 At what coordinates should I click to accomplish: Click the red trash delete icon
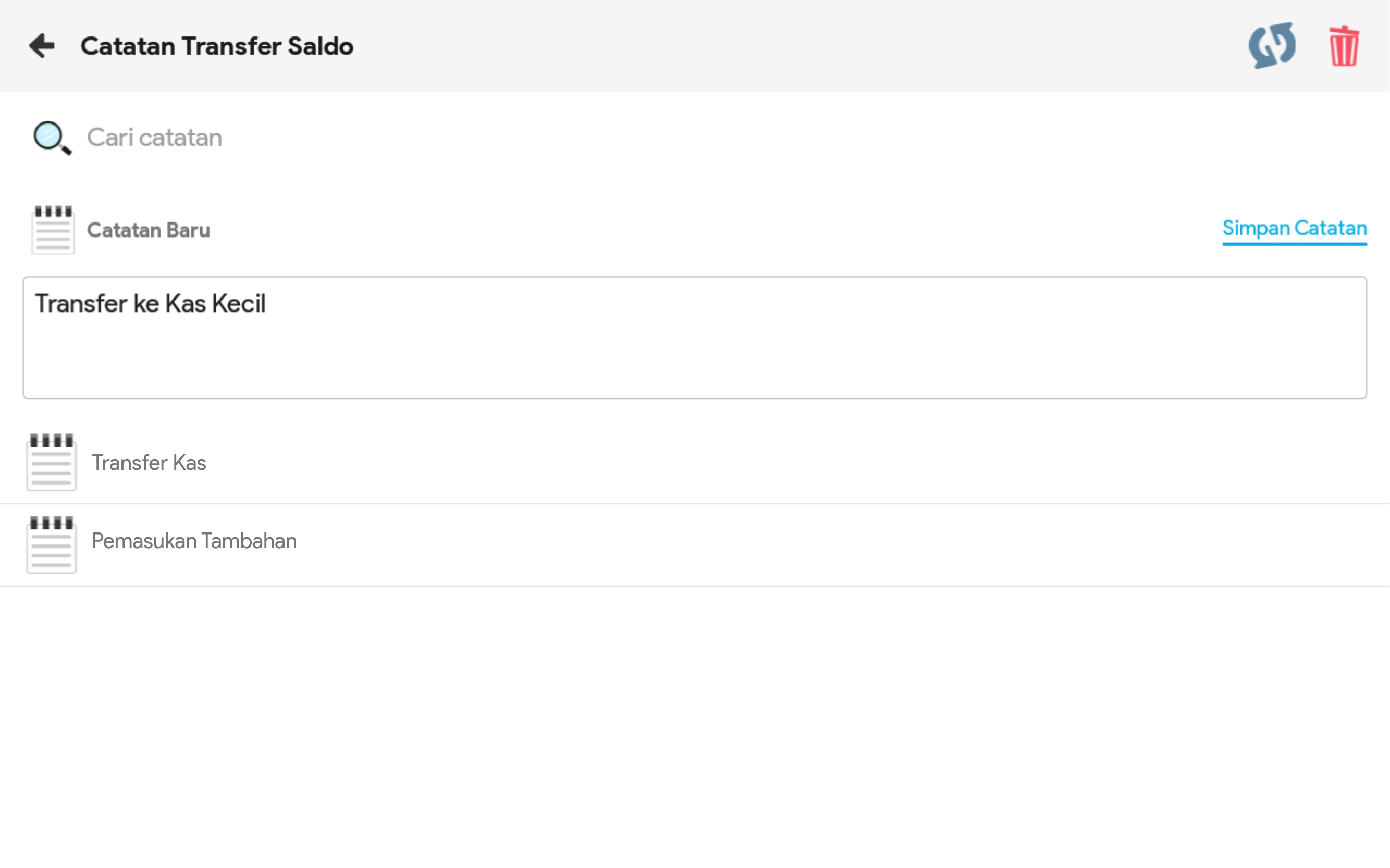point(1343,46)
